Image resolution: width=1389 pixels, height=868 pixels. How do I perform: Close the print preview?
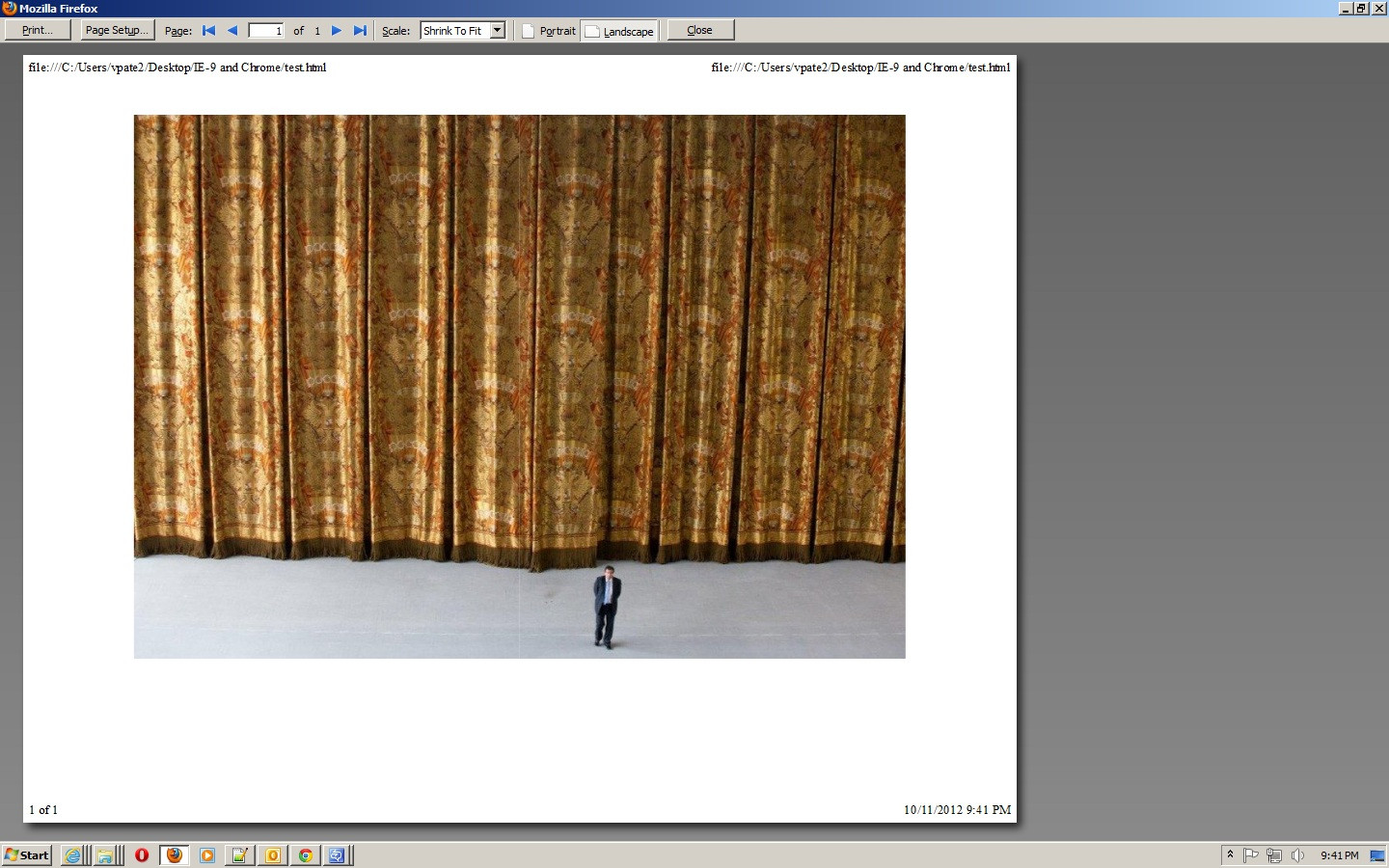700,30
